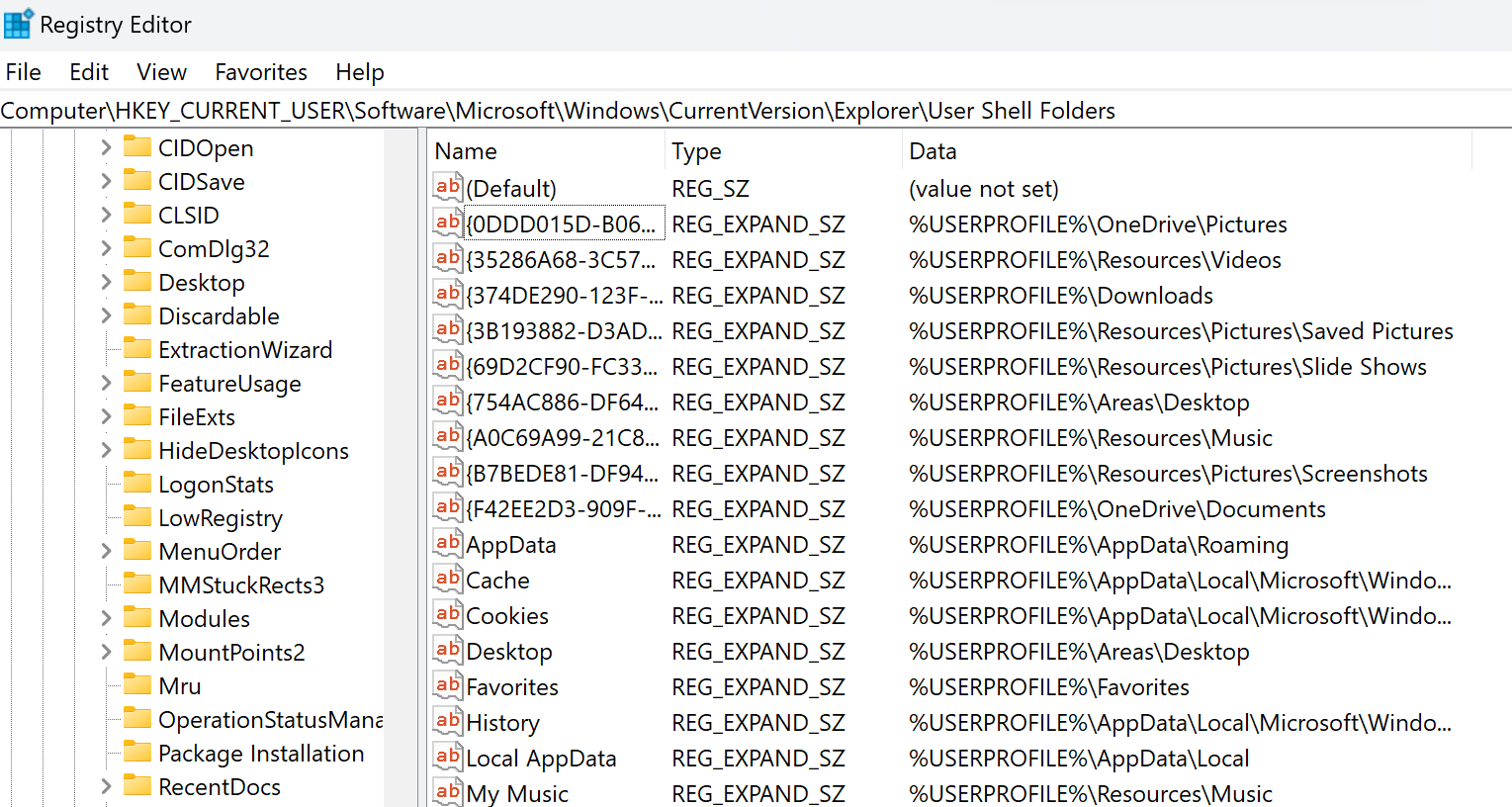Image resolution: width=1512 pixels, height=807 pixels.
Task: Click the registry path address bar
Action: tap(756, 111)
